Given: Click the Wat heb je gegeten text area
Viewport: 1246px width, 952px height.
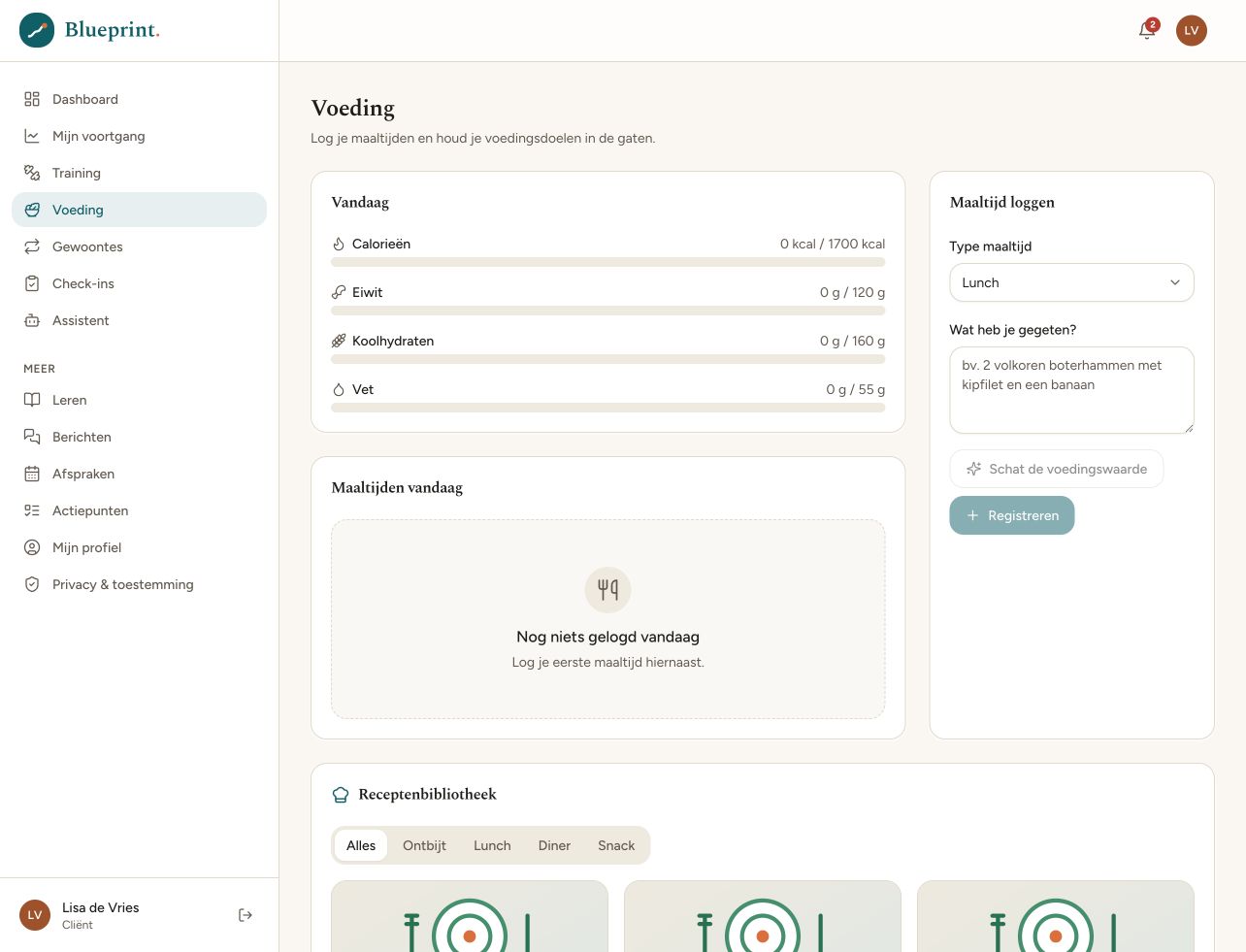Looking at the screenshot, I should (1071, 390).
